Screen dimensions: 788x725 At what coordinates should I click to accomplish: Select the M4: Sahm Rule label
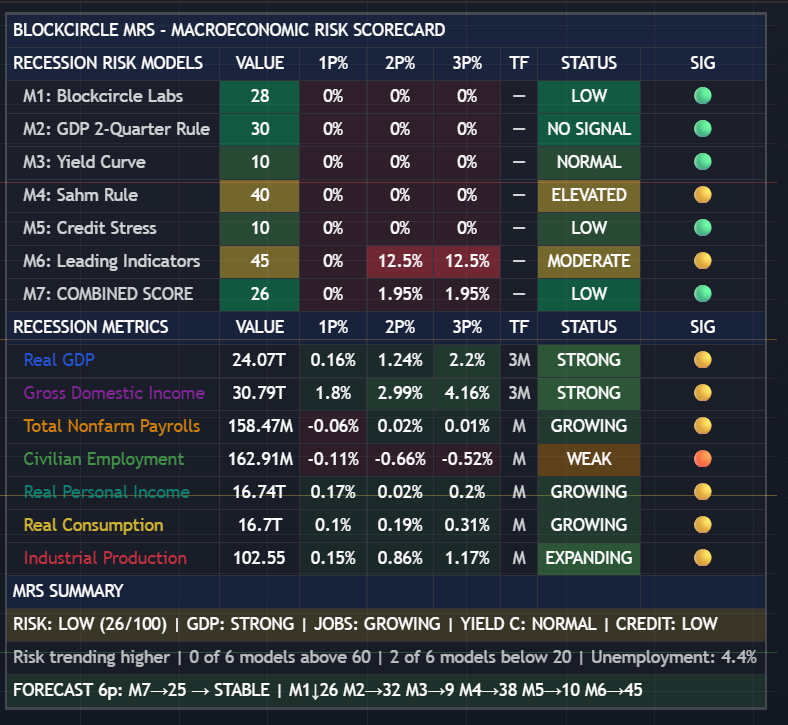pyautogui.click(x=80, y=194)
